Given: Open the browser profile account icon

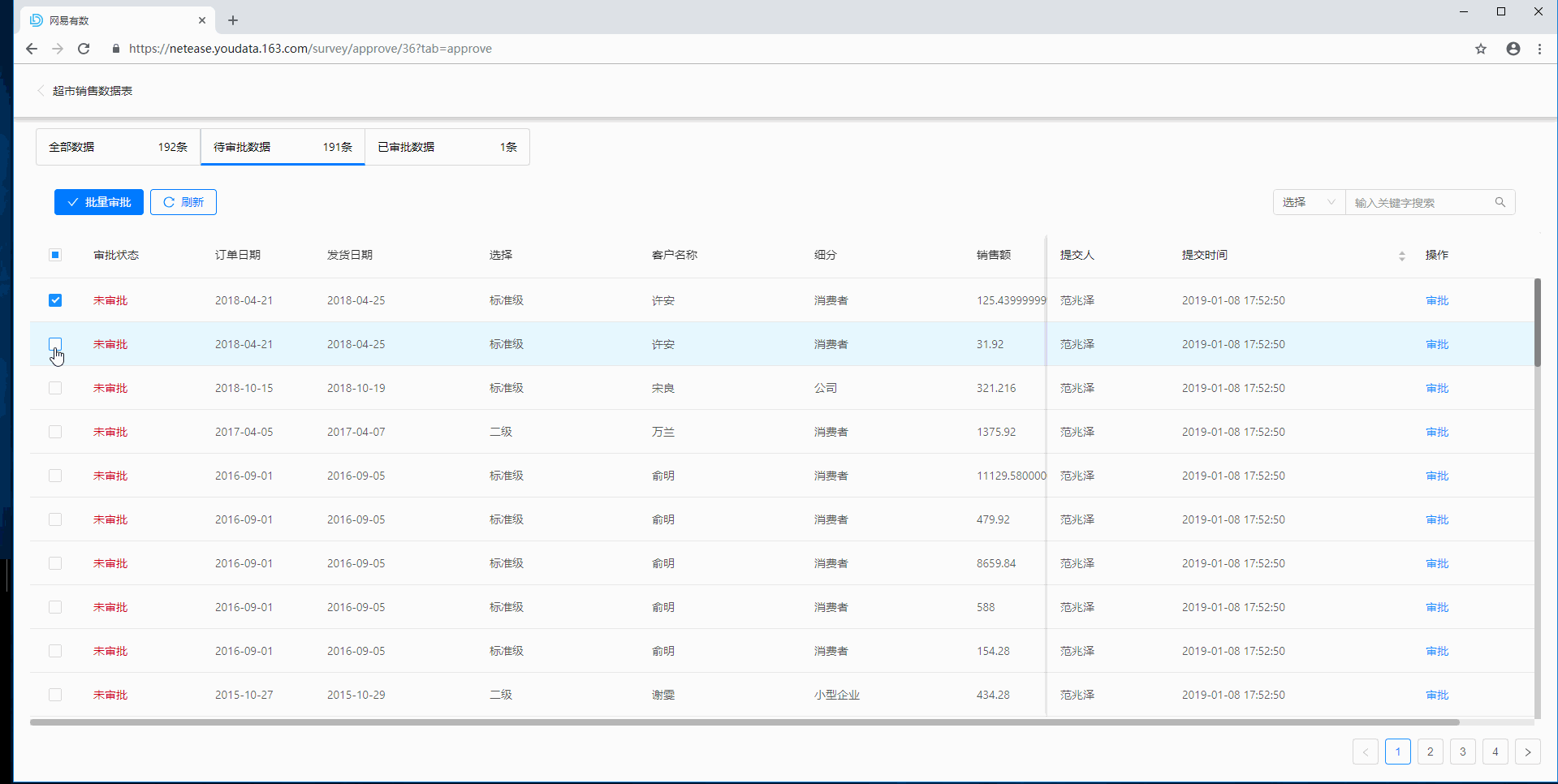Looking at the screenshot, I should click(x=1513, y=49).
